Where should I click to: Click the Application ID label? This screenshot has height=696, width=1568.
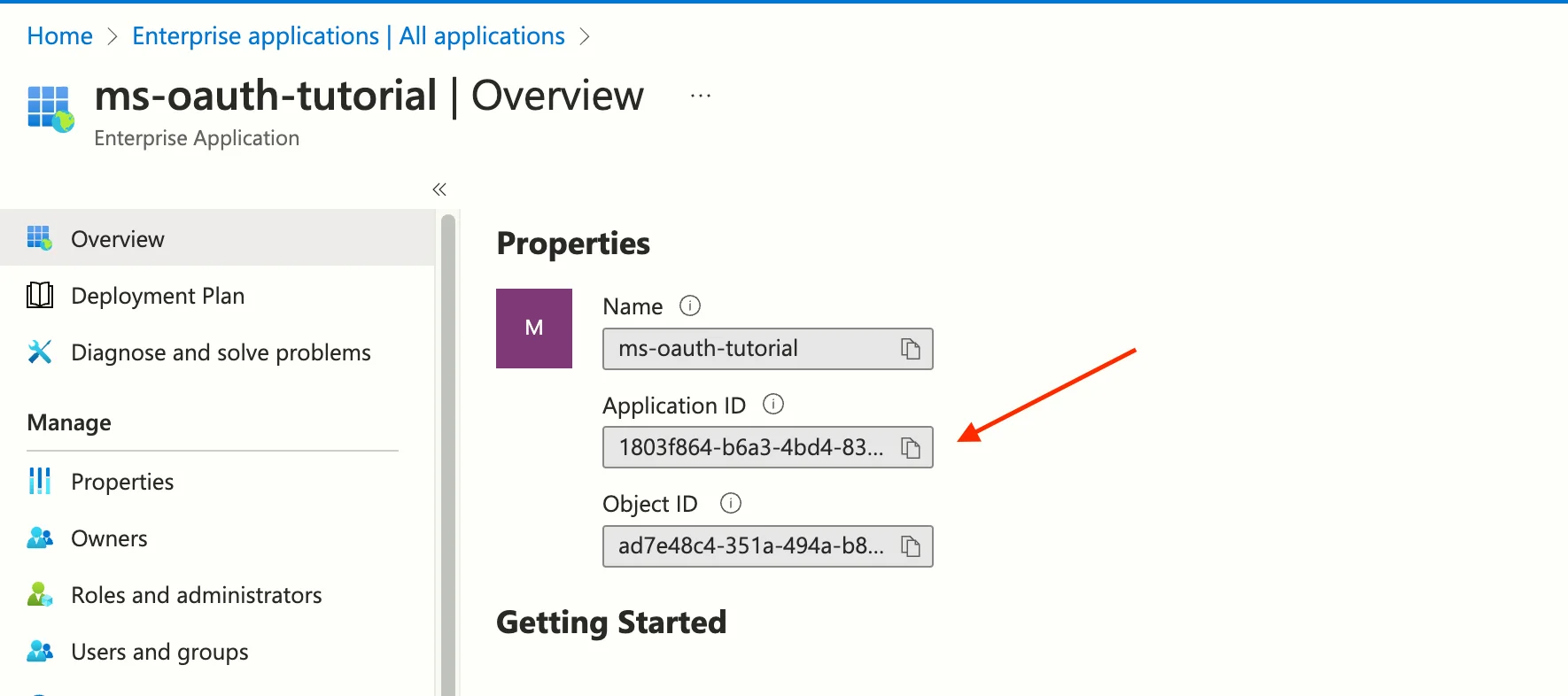coord(674,406)
